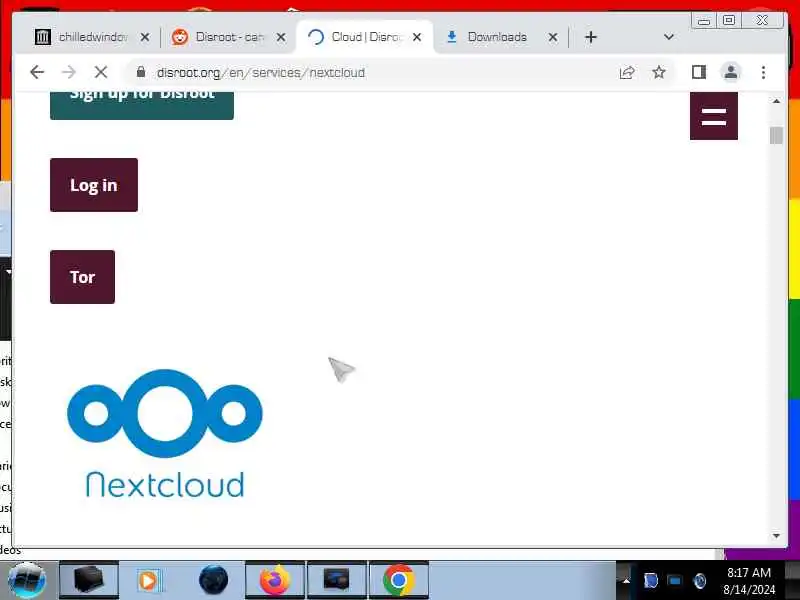Click the network tray icon

point(674,581)
